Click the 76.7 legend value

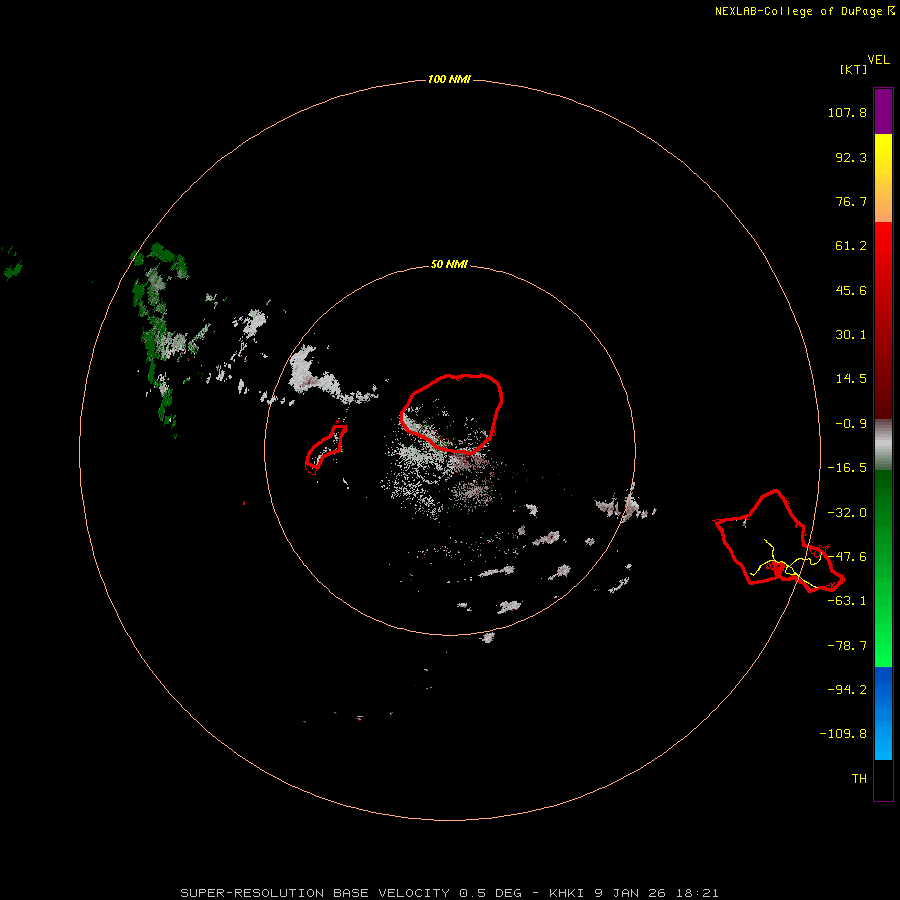point(851,201)
